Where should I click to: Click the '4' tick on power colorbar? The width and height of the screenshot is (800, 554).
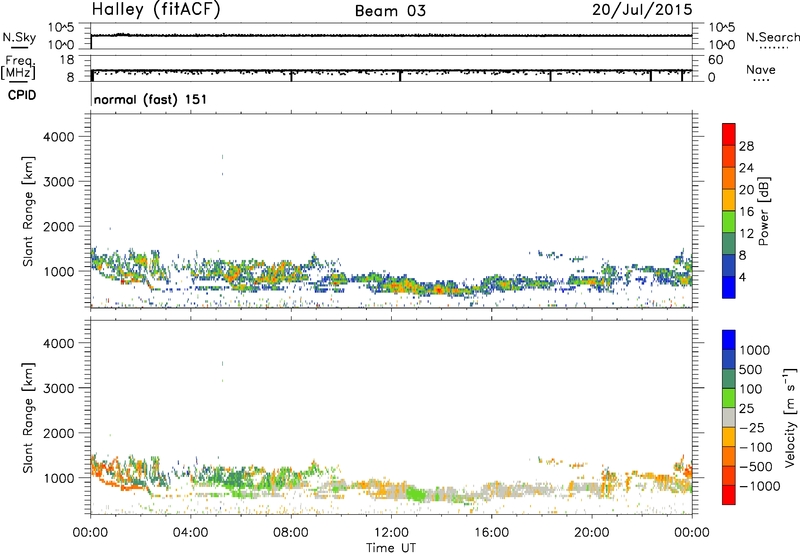(x=742, y=277)
